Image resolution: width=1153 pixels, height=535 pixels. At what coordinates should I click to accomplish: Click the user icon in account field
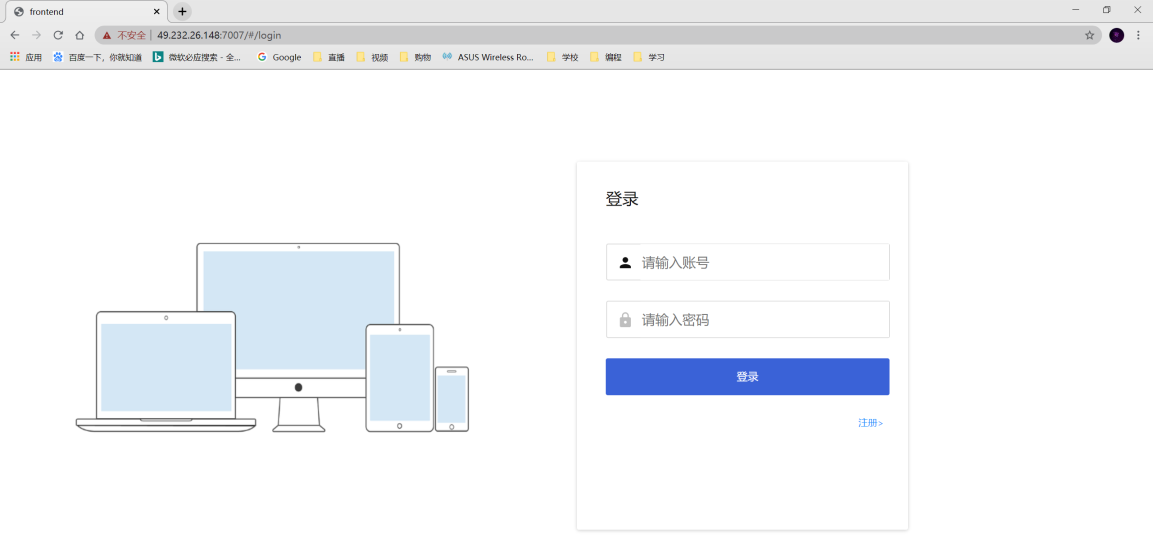point(625,262)
